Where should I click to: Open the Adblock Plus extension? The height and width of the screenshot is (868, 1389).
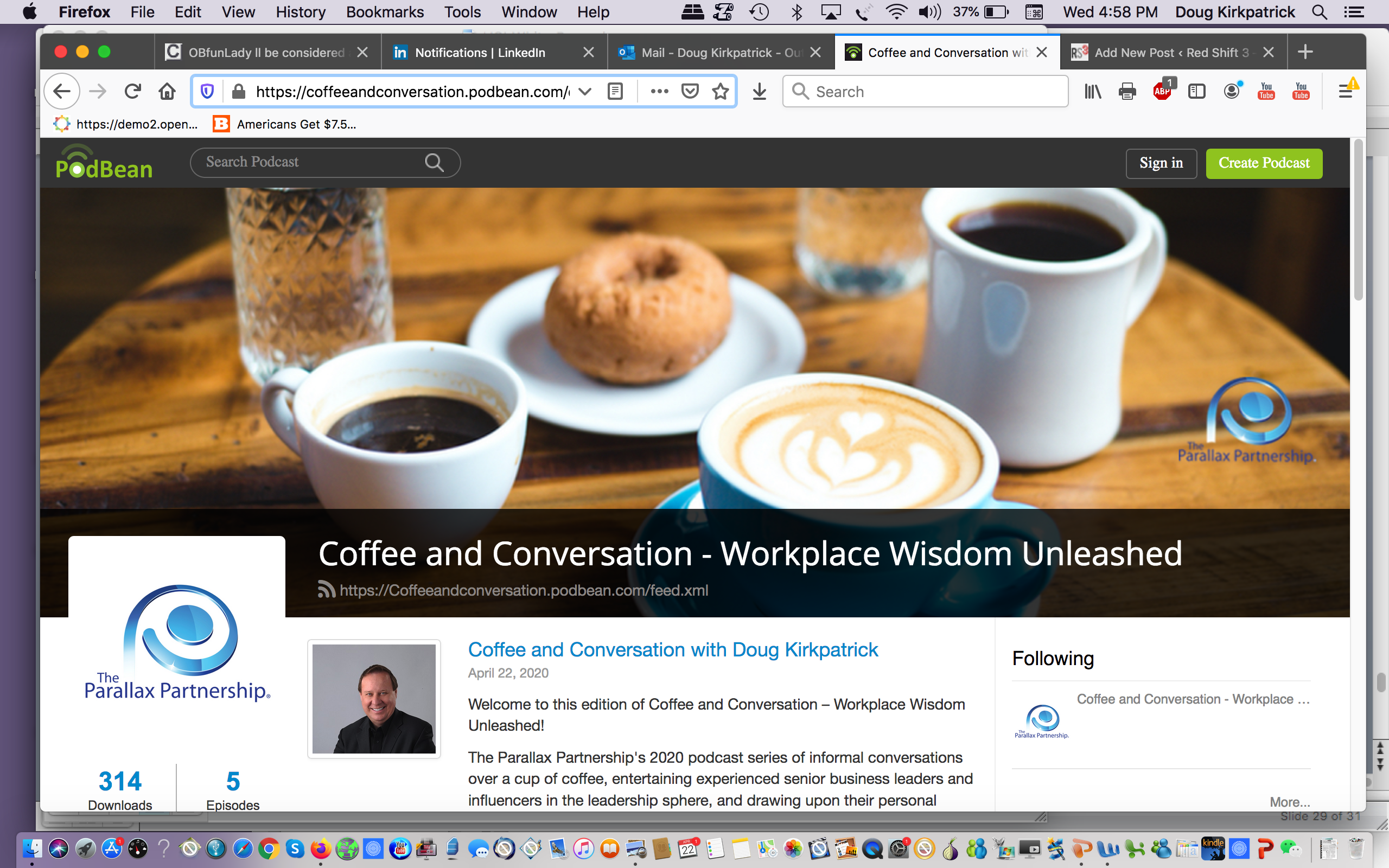1162,90
